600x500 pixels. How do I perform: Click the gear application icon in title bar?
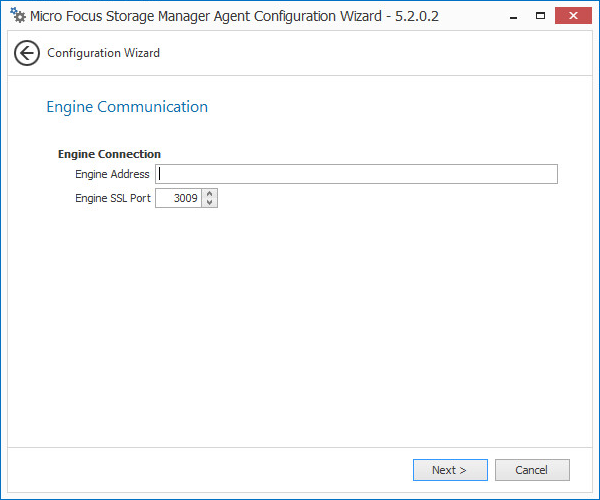[17, 16]
